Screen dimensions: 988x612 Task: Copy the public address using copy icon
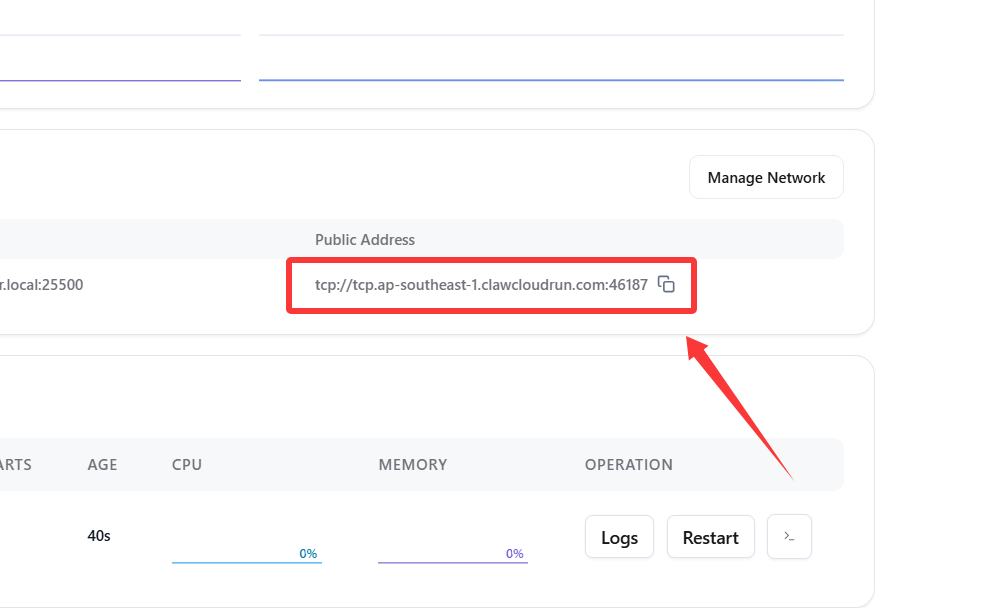click(x=666, y=285)
